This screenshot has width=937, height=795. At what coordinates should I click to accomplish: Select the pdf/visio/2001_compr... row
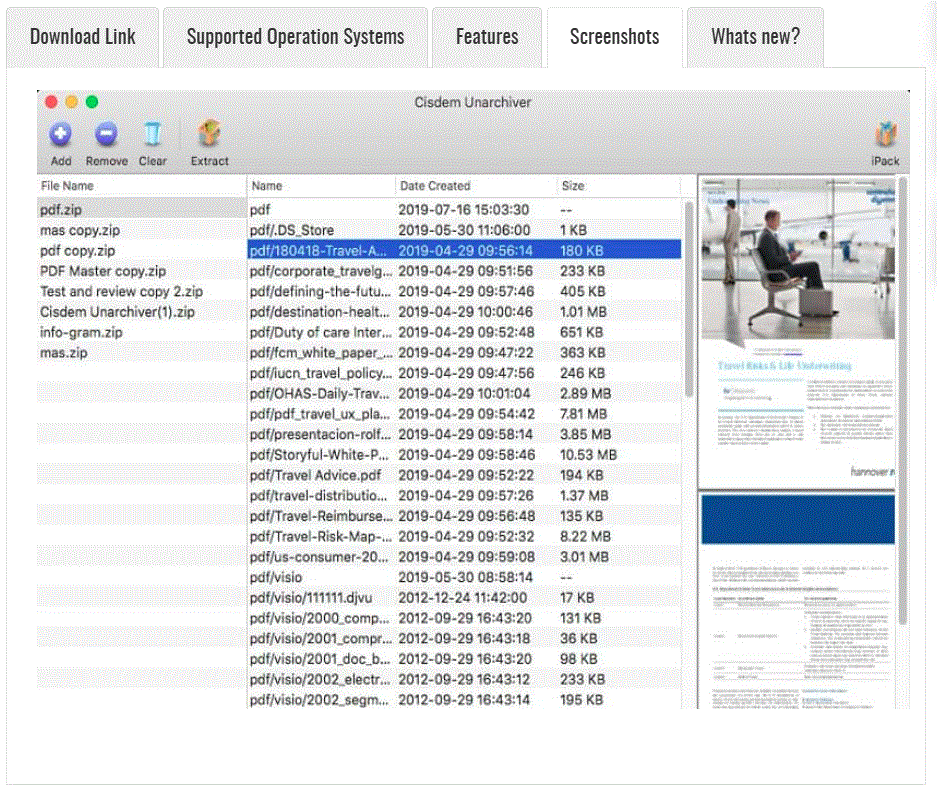[464, 638]
